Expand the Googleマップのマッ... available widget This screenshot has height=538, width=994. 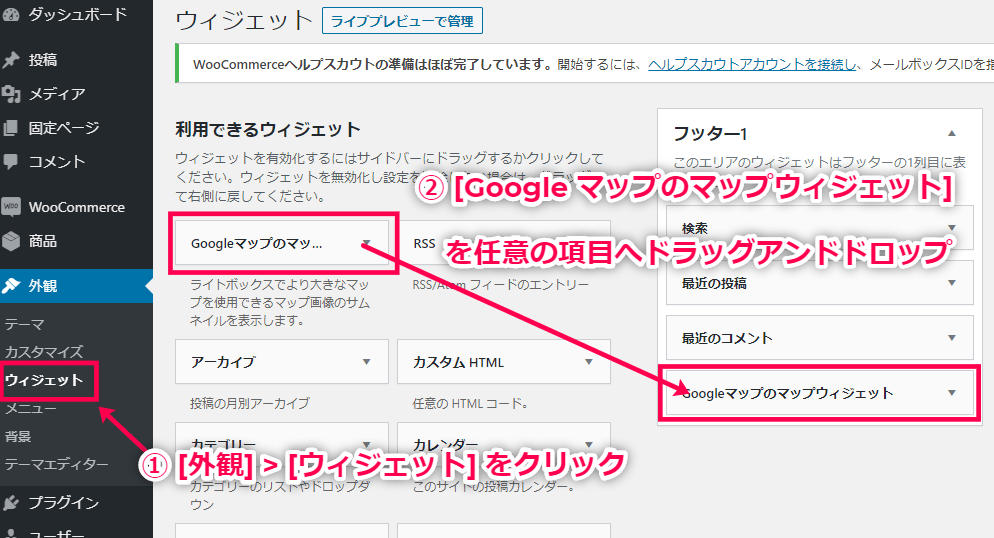(366, 243)
